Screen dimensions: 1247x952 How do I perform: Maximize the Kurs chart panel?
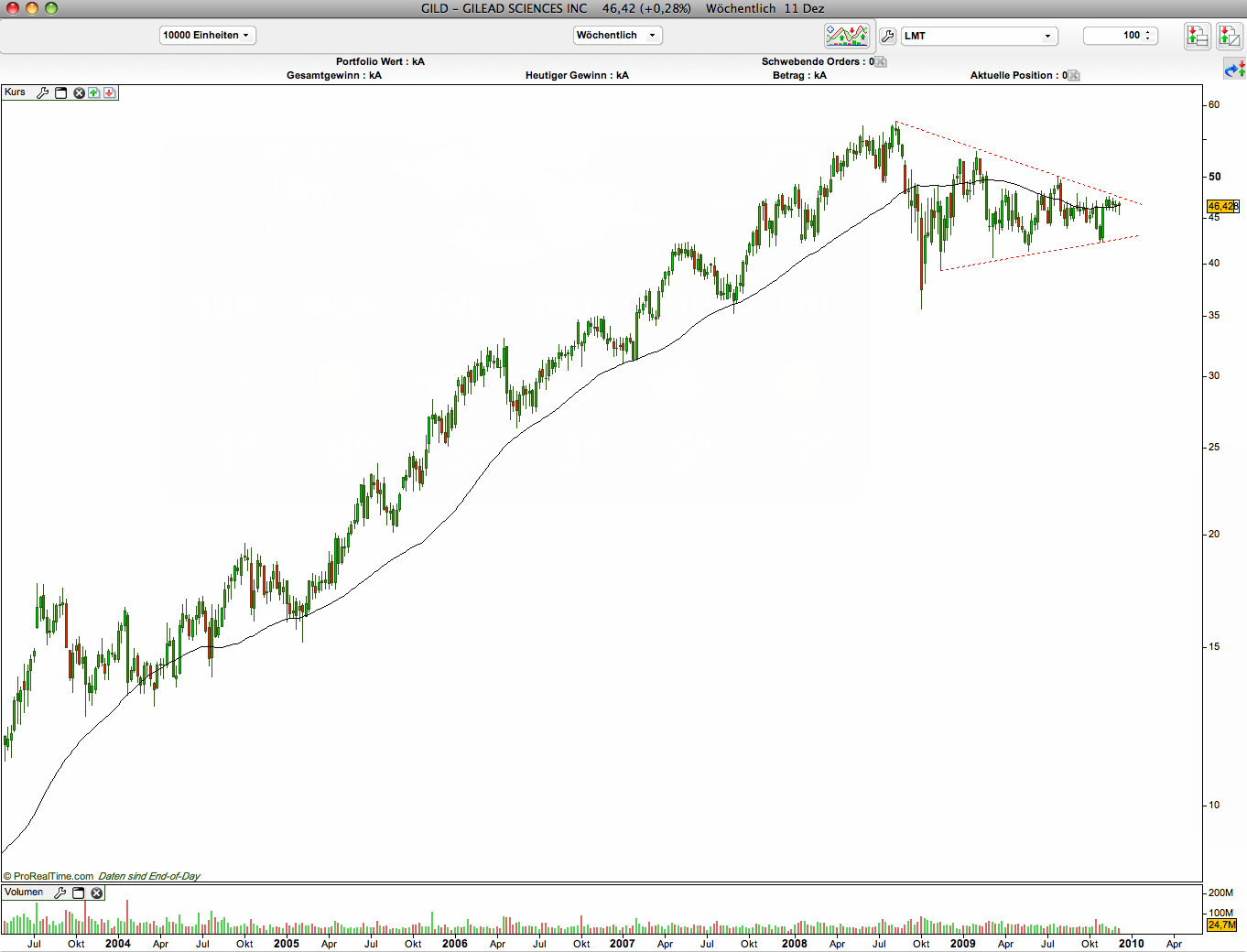pyautogui.click(x=61, y=92)
